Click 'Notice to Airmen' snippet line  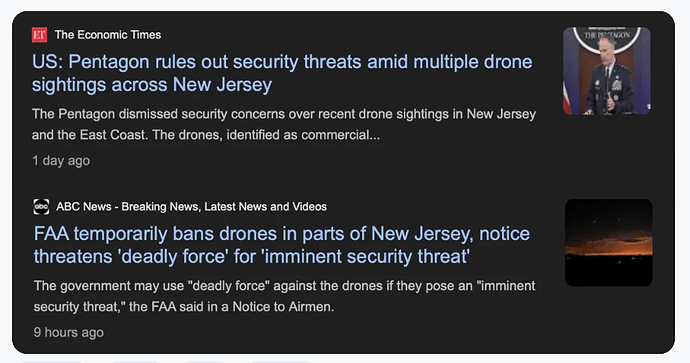tap(184, 307)
